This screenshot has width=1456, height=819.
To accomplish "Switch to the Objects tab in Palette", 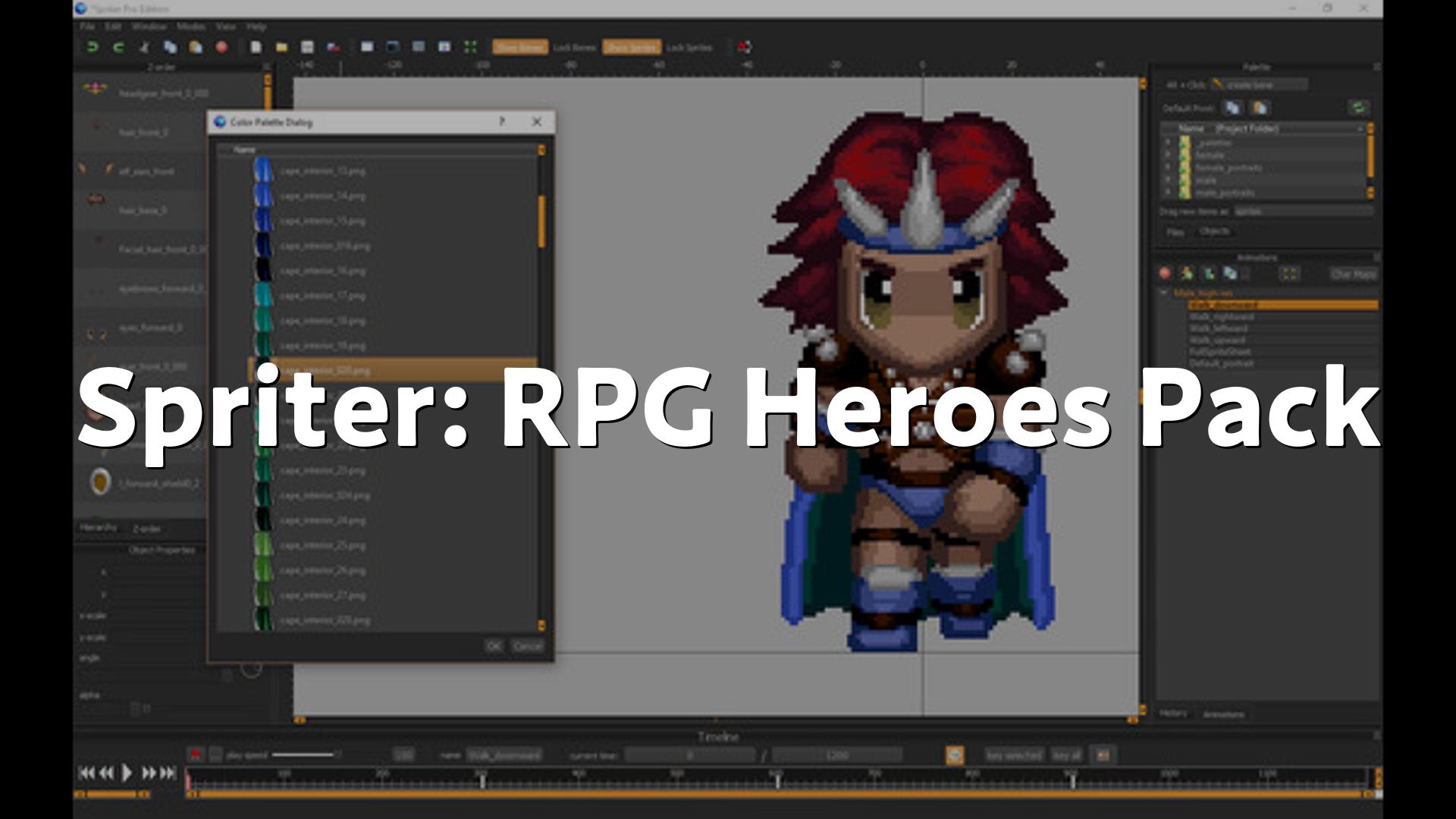I will tap(1214, 231).
